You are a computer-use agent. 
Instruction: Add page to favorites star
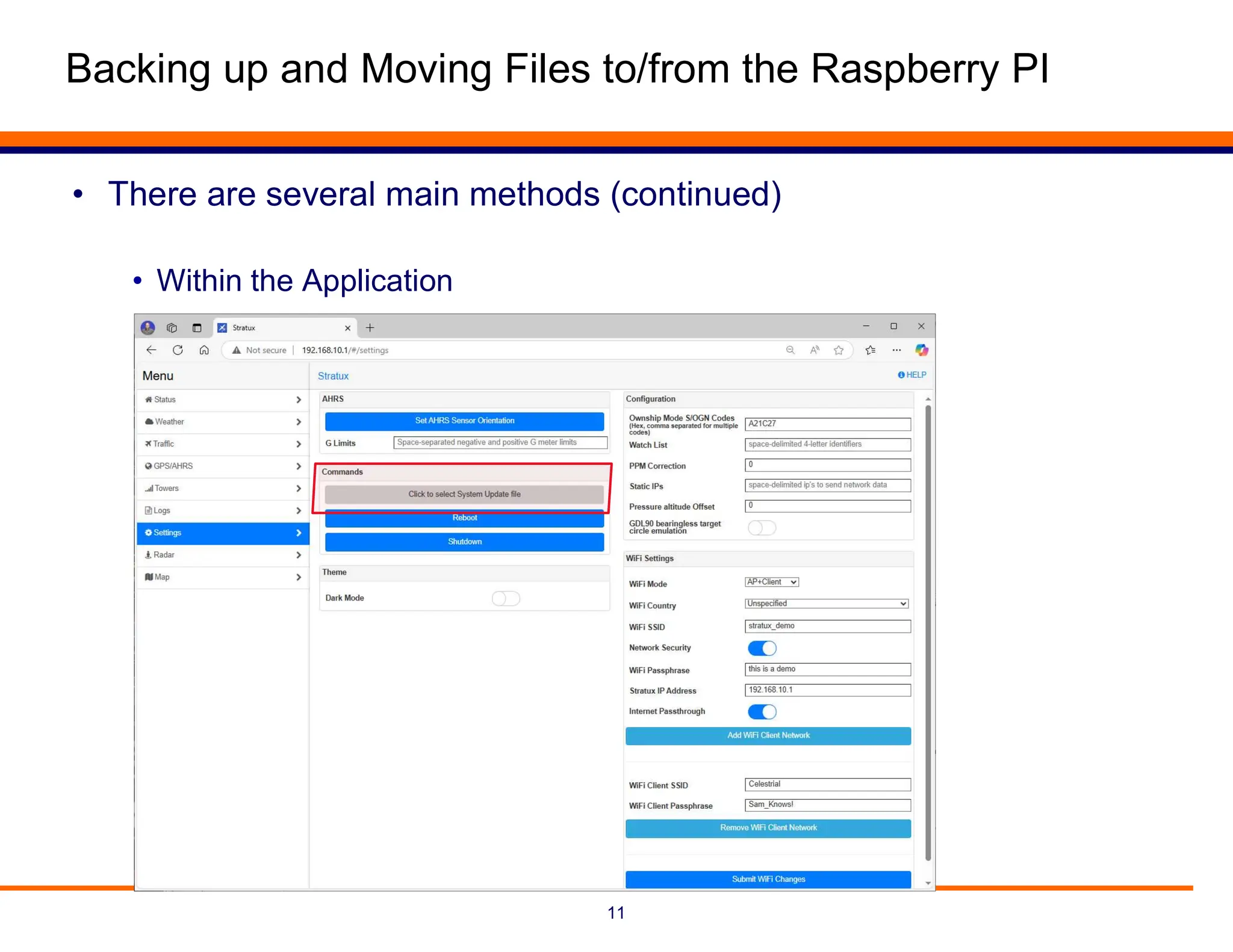click(x=839, y=350)
